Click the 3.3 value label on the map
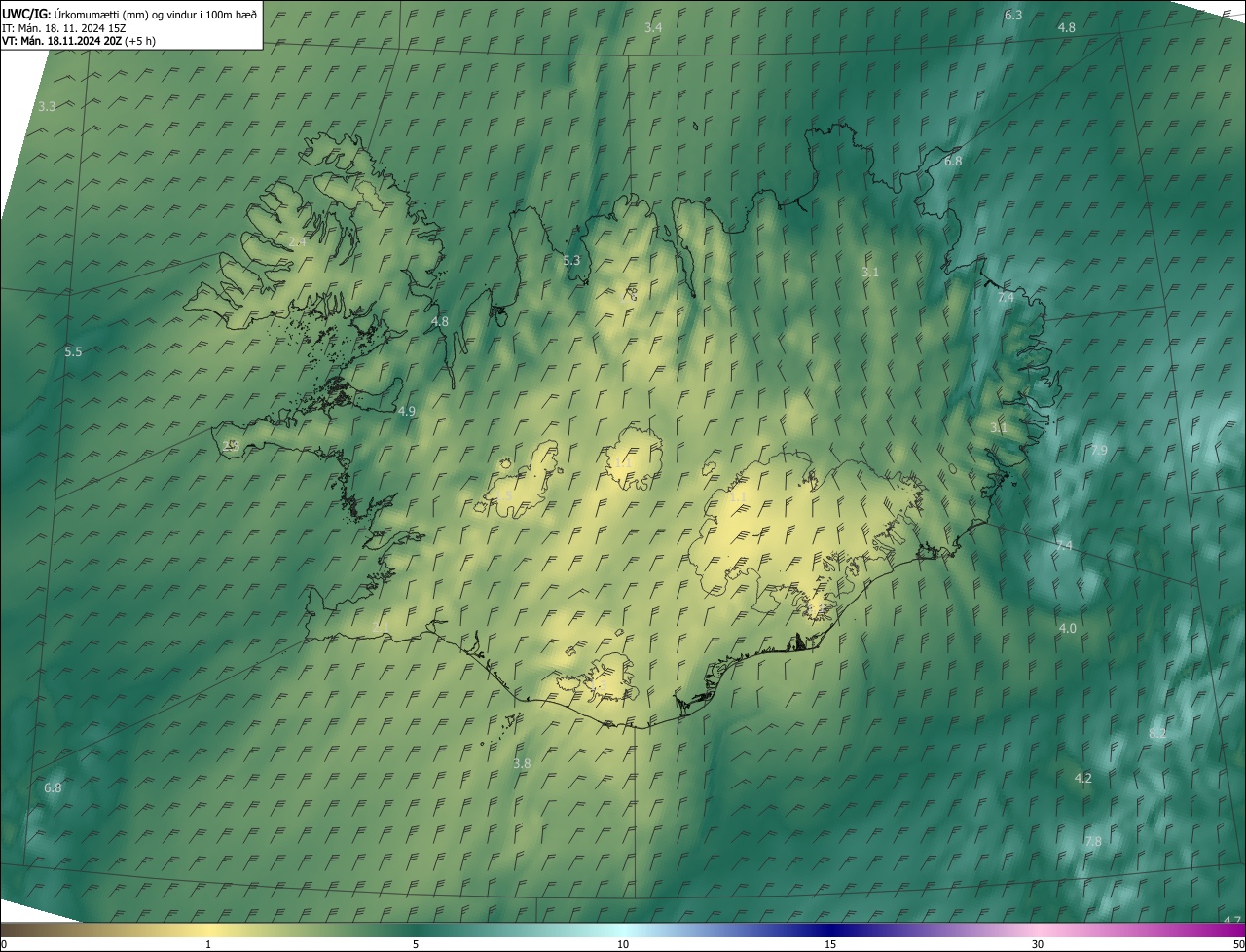Image resolution: width=1246 pixels, height=952 pixels. pyautogui.click(x=47, y=106)
